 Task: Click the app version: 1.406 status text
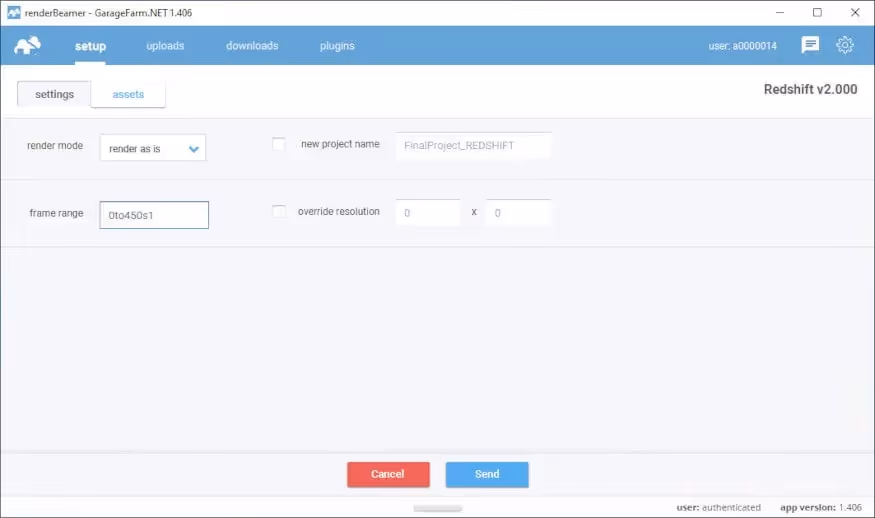tap(821, 507)
